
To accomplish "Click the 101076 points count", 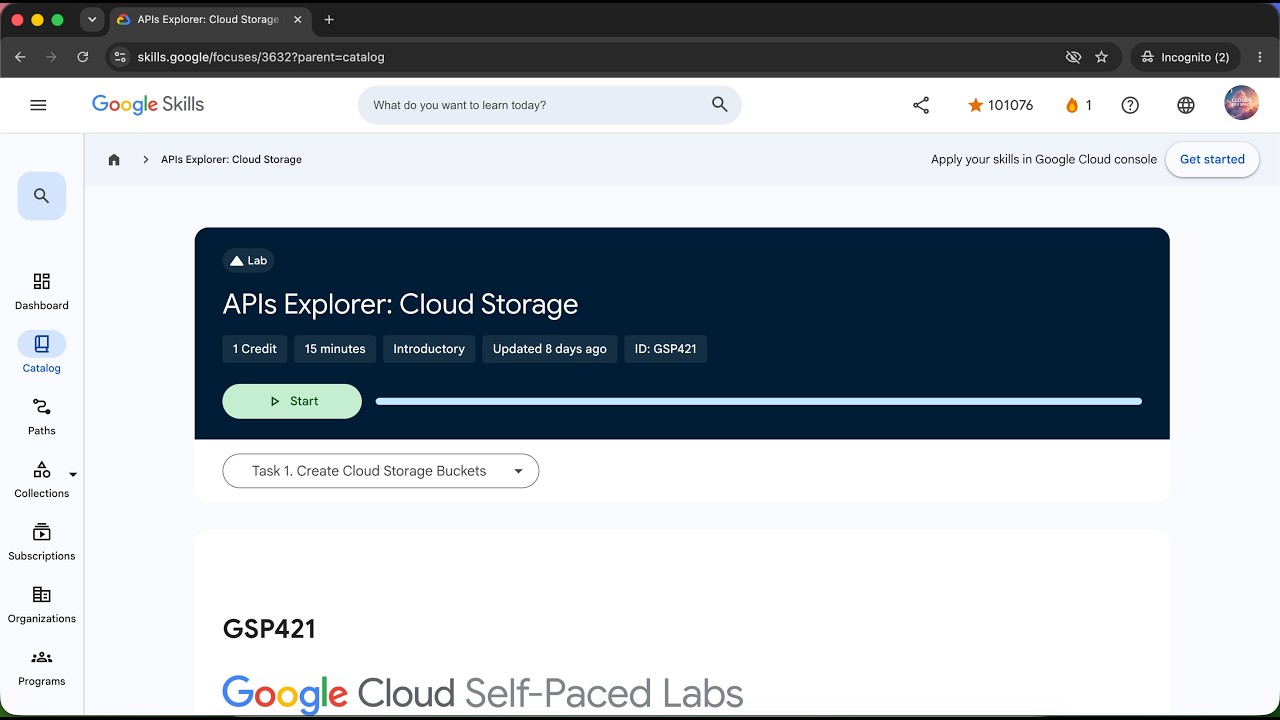I will pos(1010,105).
